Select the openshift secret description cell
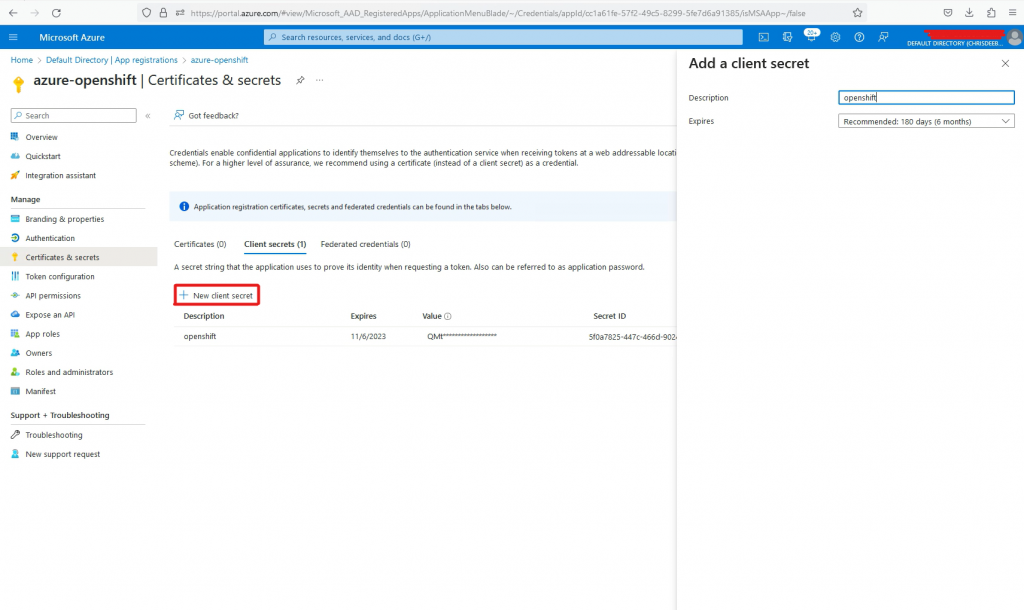Image resolution: width=1024 pixels, height=610 pixels. [200, 336]
